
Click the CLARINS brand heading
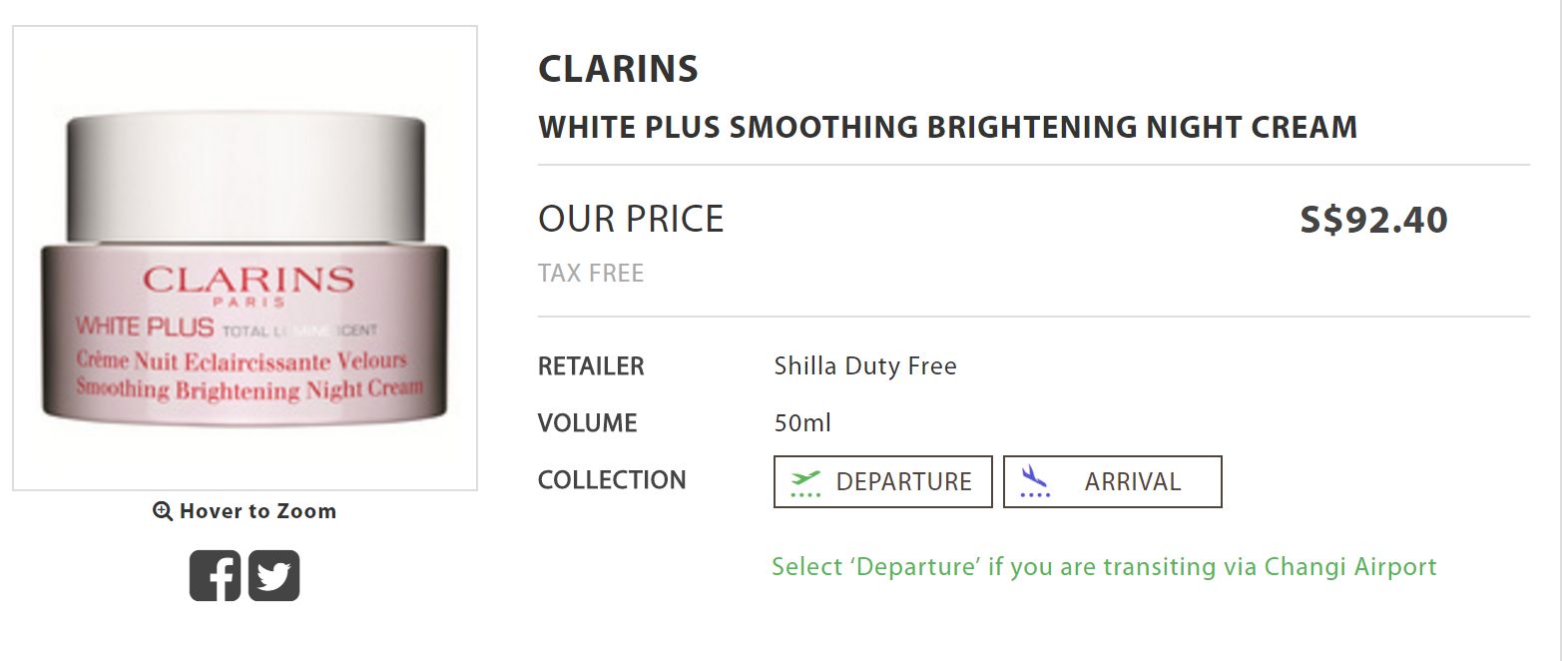pos(618,69)
